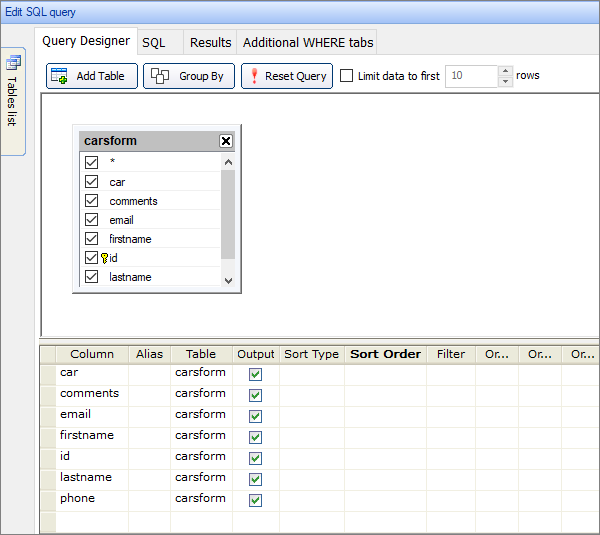
Task: Toggle the email field checkbox in carsform
Action: tap(92, 220)
